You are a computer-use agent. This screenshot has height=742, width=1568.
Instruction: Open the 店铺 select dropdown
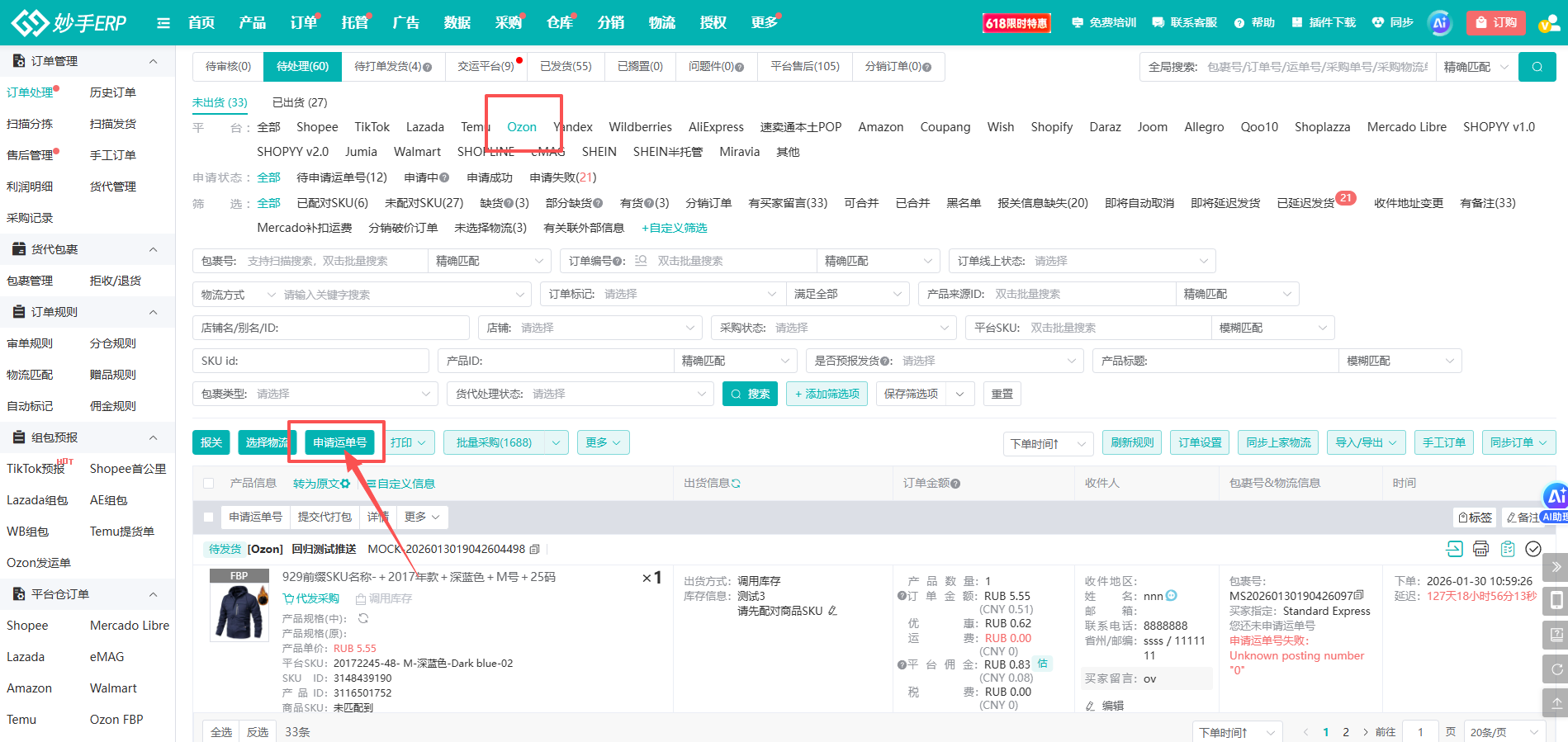click(x=590, y=328)
